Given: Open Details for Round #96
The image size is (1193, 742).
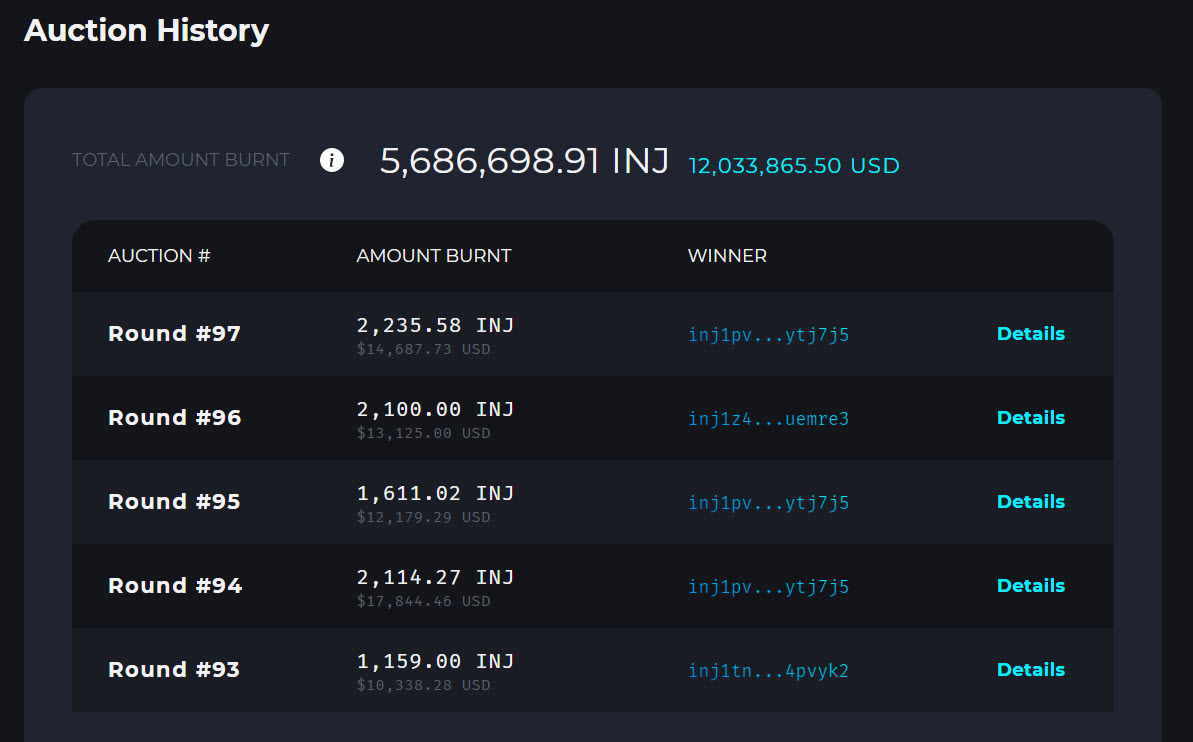Looking at the screenshot, I should point(1030,418).
